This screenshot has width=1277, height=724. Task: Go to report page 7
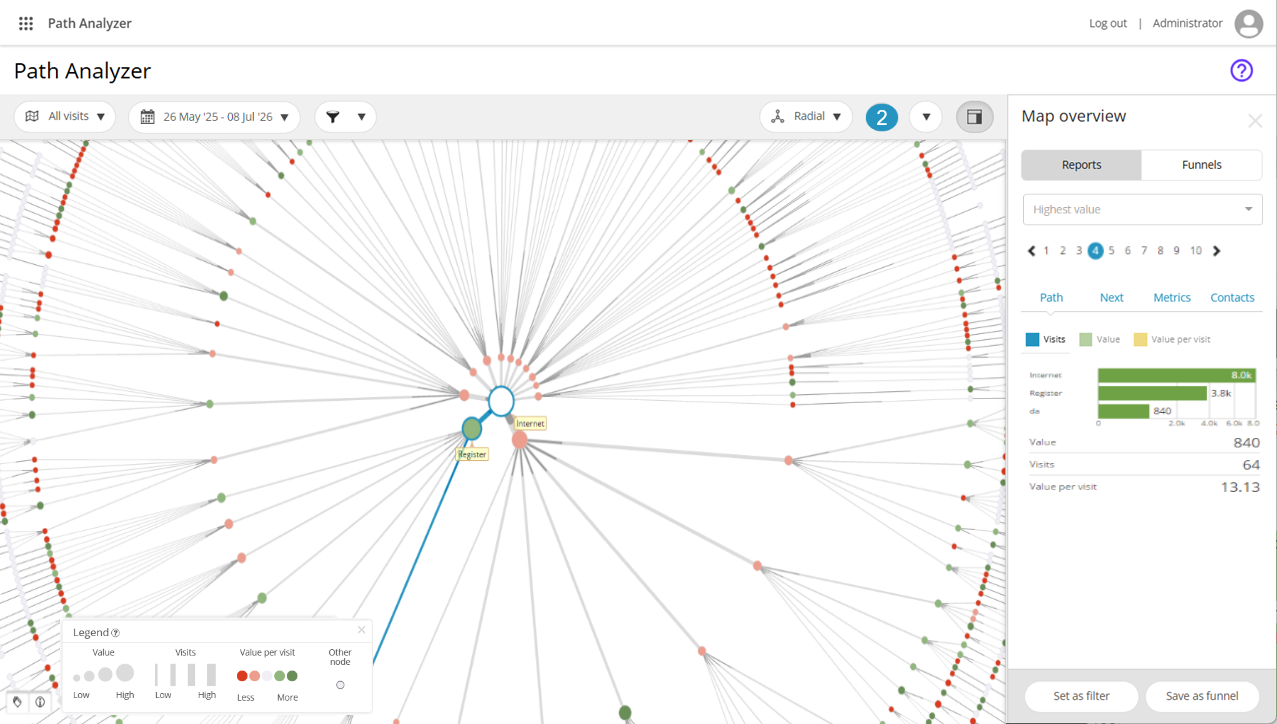(x=1144, y=251)
